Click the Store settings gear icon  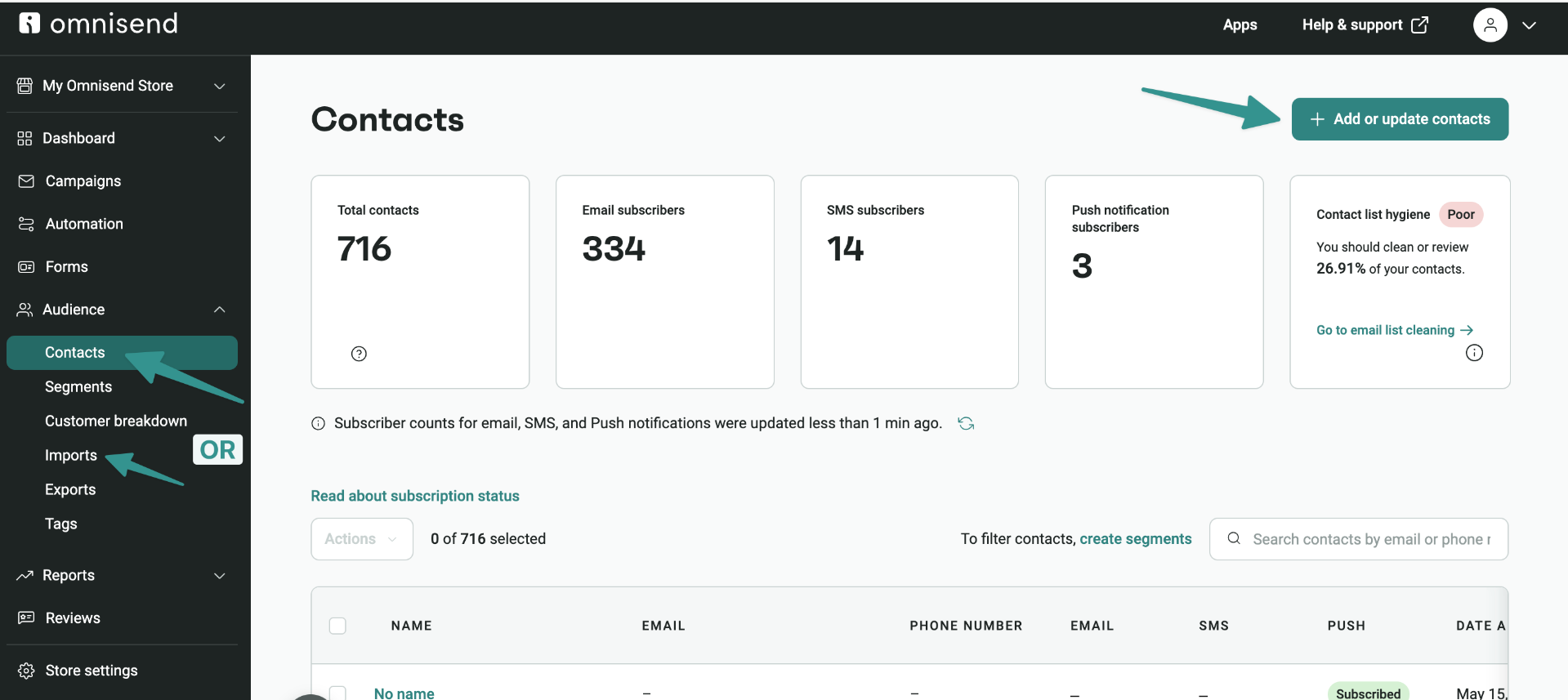[x=26, y=671]
